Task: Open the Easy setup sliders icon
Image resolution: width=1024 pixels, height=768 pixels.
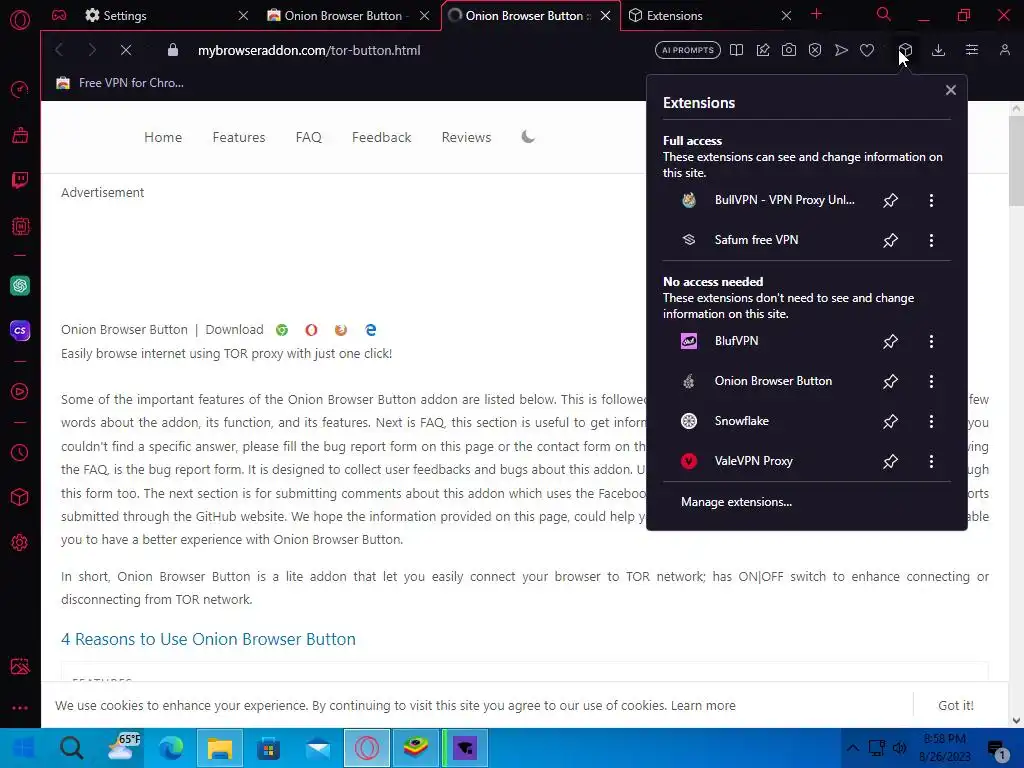Action: [972, 50]
